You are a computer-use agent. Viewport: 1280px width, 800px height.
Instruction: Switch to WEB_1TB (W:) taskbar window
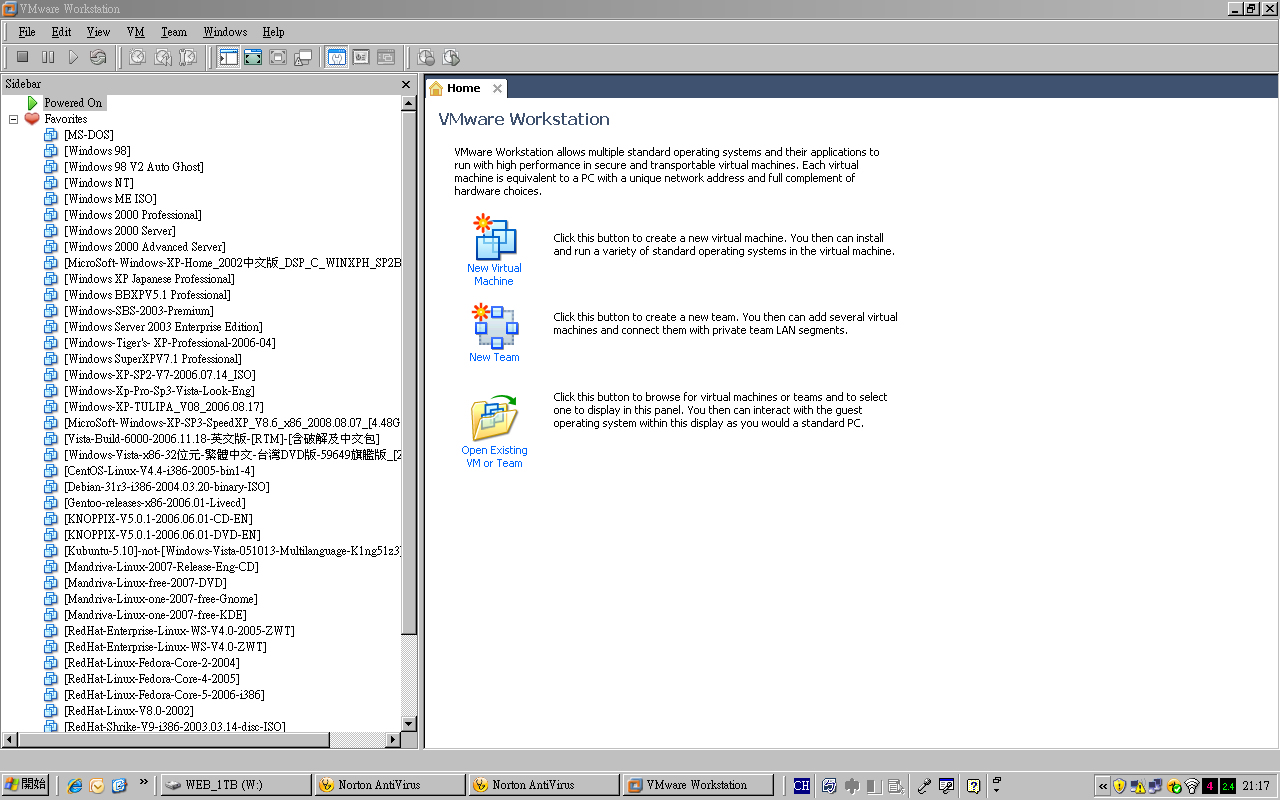[235, 785]
